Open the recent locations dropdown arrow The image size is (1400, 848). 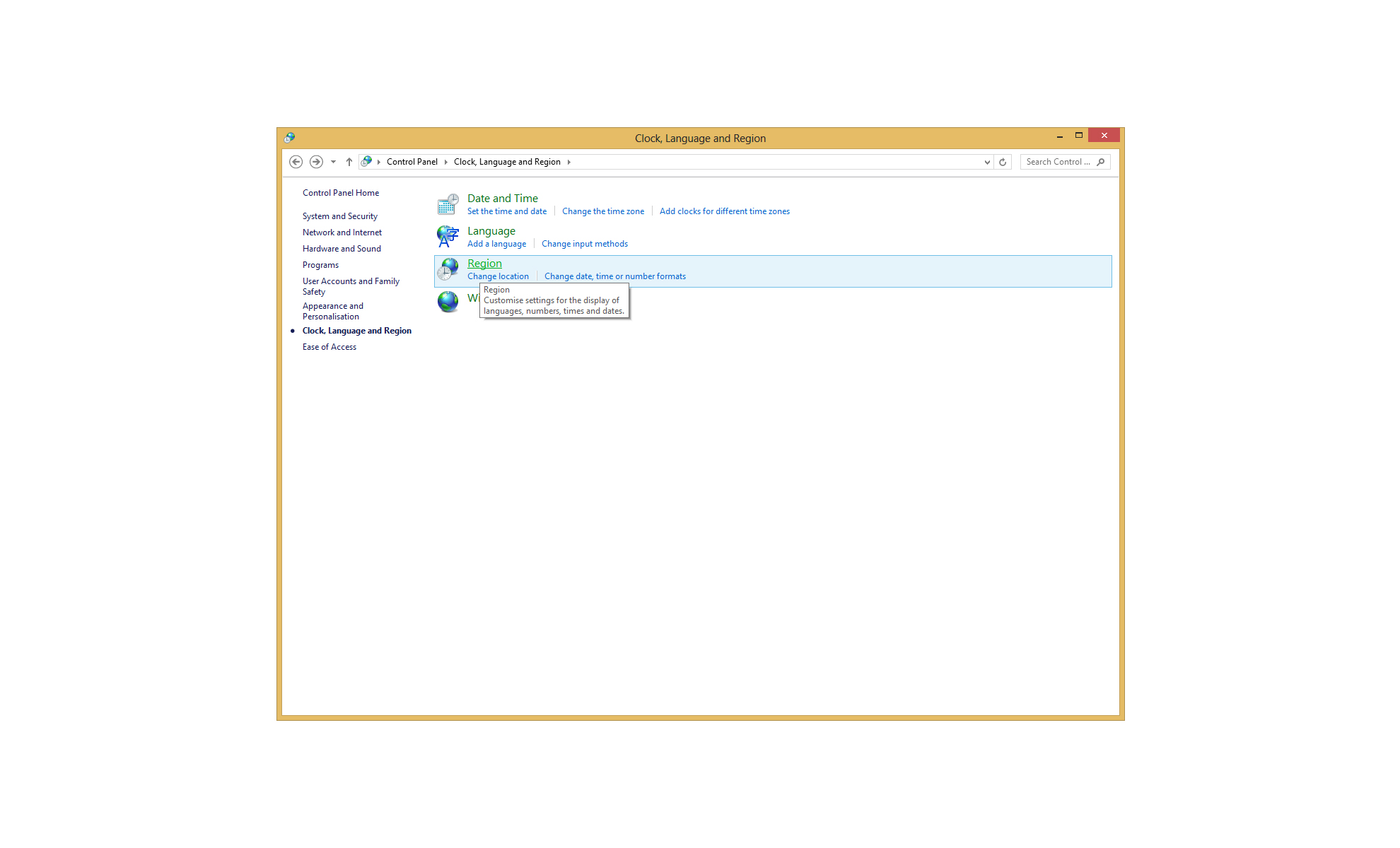click(x=333, y=162)
